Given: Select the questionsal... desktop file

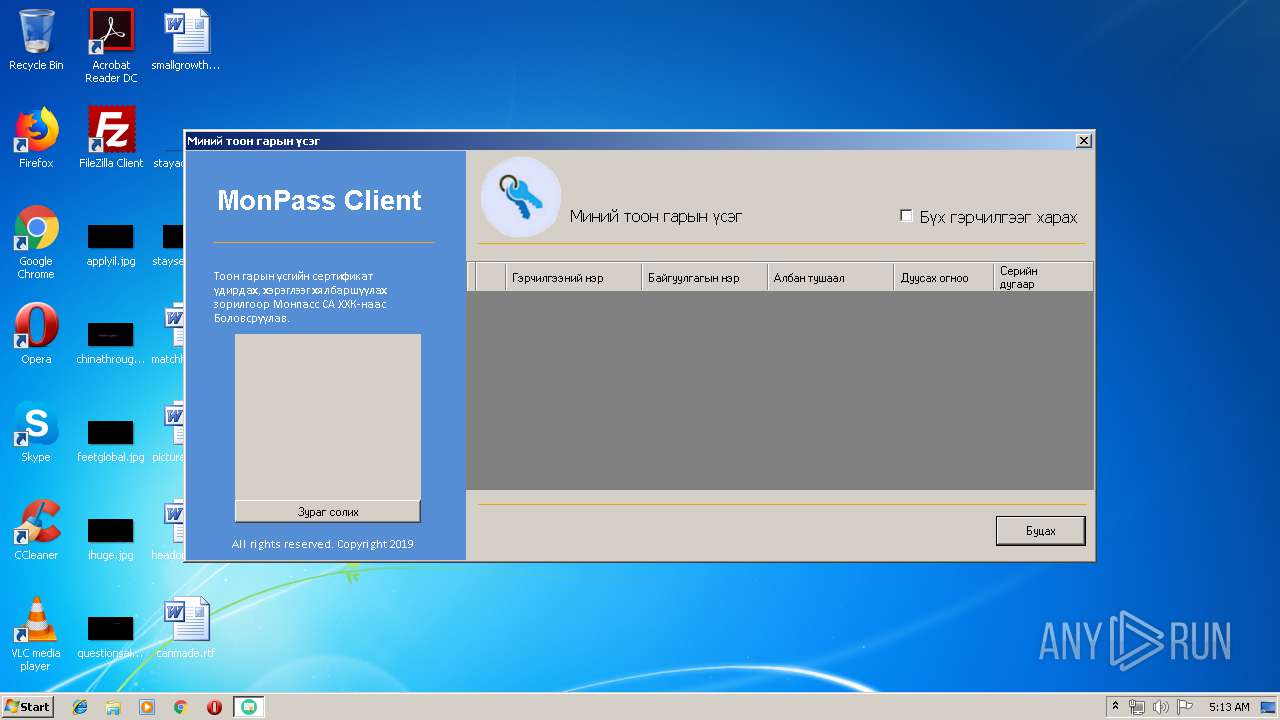Looking at the screenshot, I should (111, 637).
